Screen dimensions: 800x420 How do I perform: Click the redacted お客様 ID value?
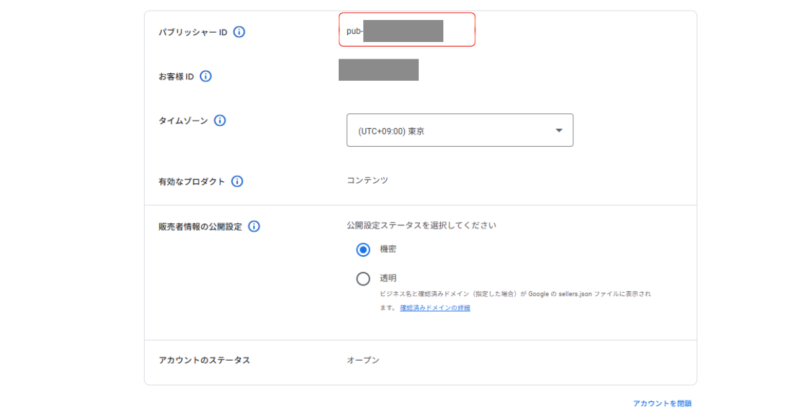pos(378,70)
